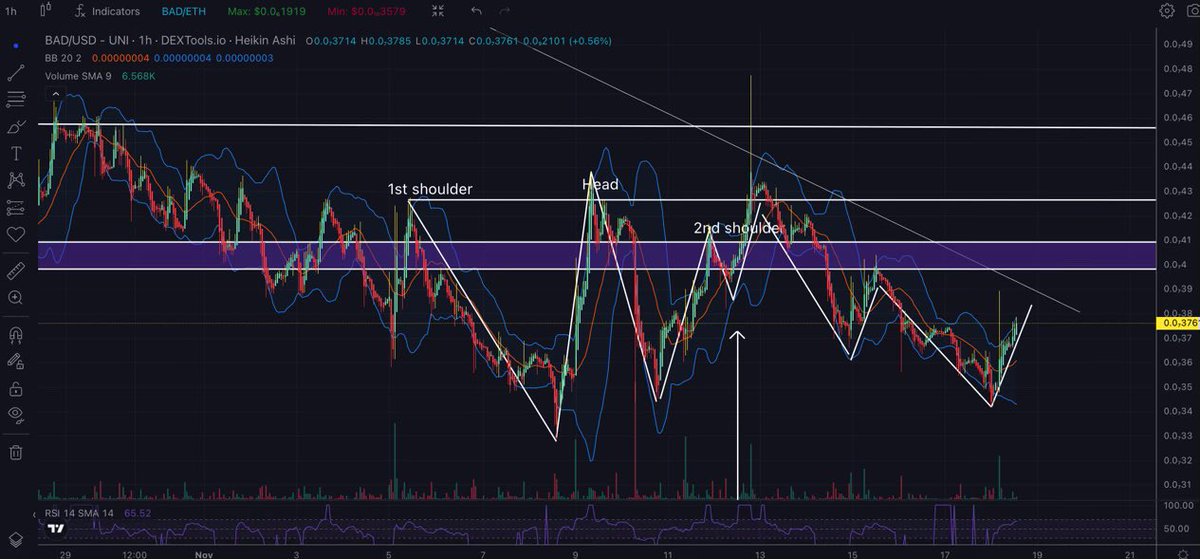Select the '2nd shoulder' text label
Image resolution: width=1200 pixels, height=559 pixels.
coord(737,228)
